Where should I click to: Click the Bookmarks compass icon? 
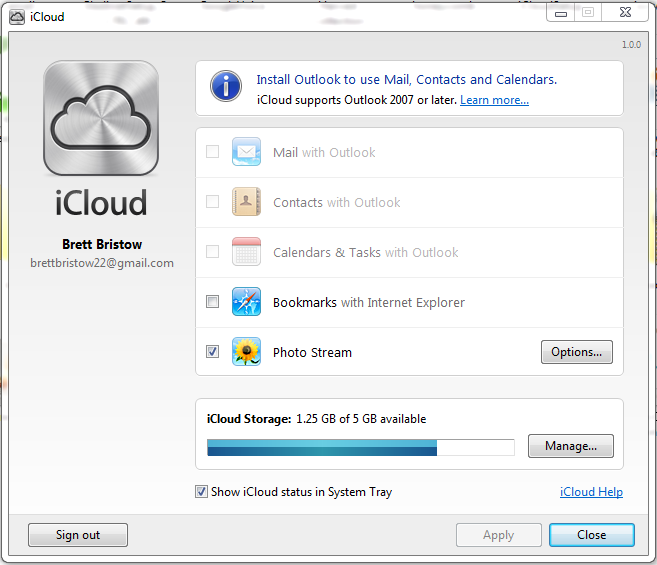246,301
